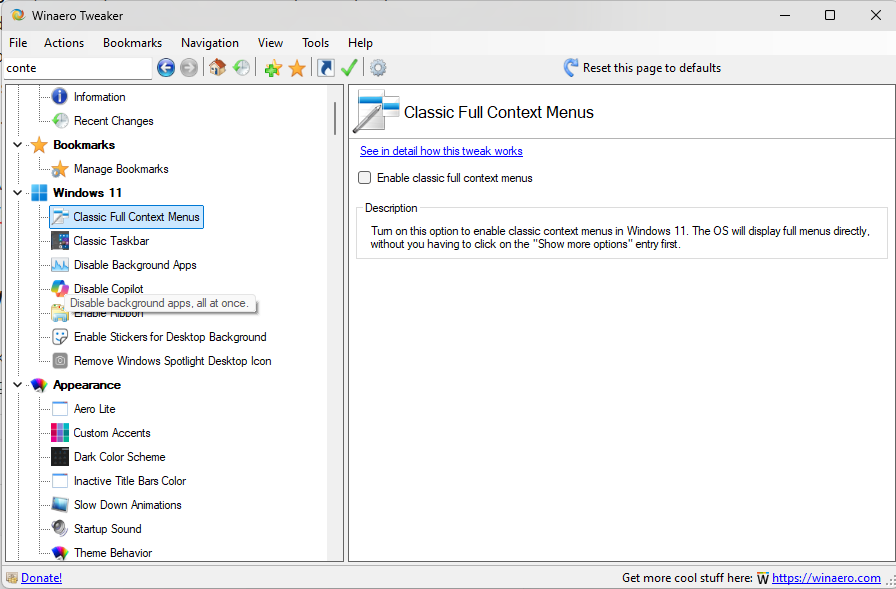
Task: Open the Classic Taskbar tweak
Action: click(x=111, y=241)
